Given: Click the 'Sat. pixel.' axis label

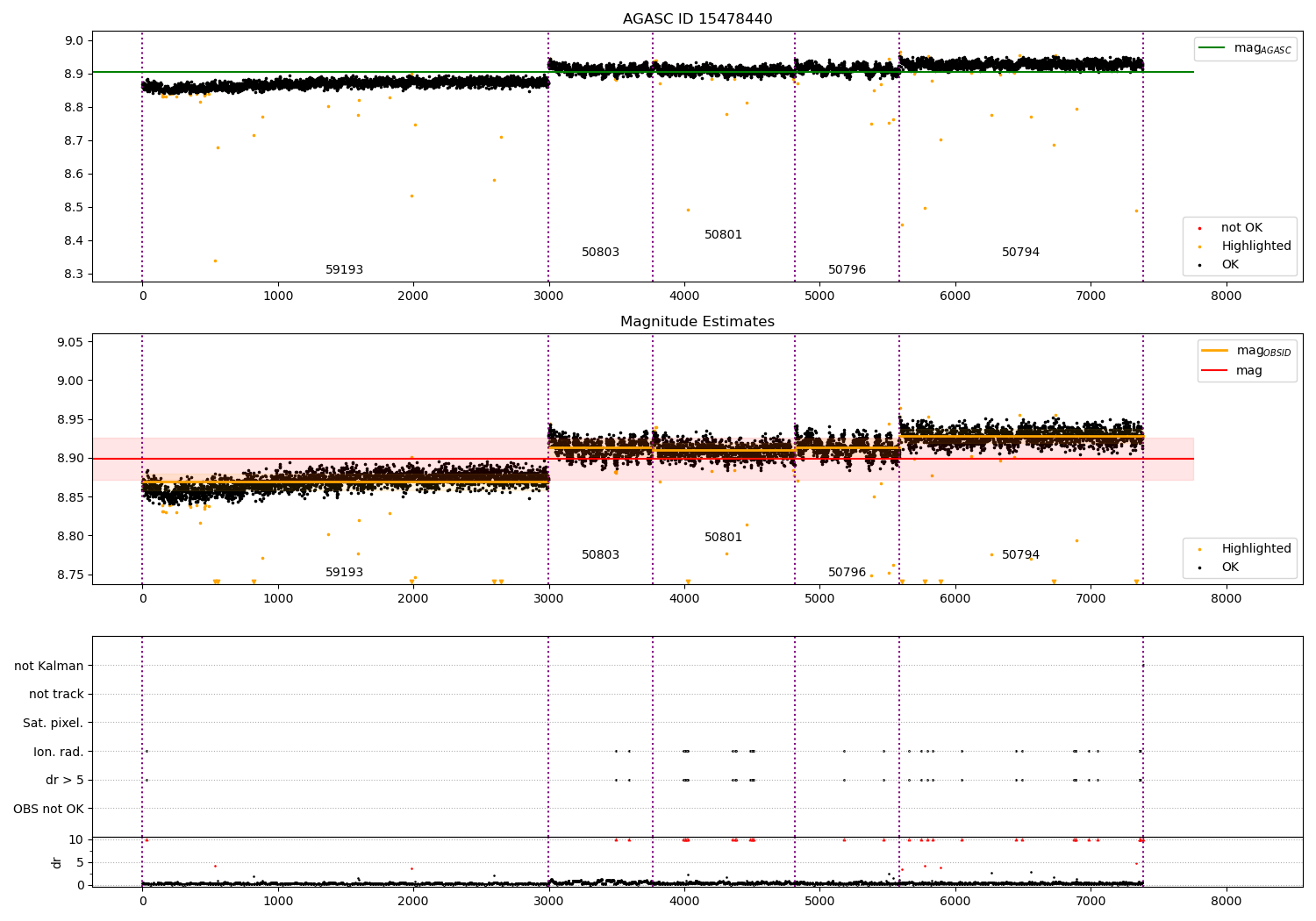Looking at the screenshot, I should click(x=54, y=724).
